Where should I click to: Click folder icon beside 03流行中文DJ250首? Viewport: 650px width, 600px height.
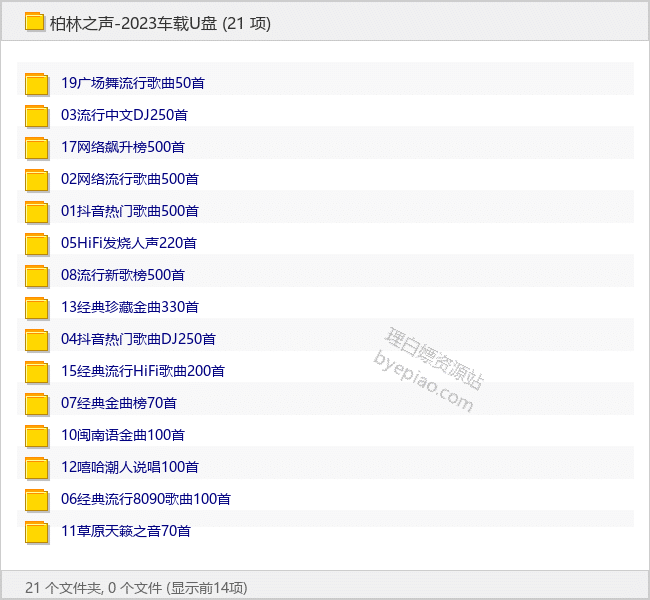coord(37,116)
